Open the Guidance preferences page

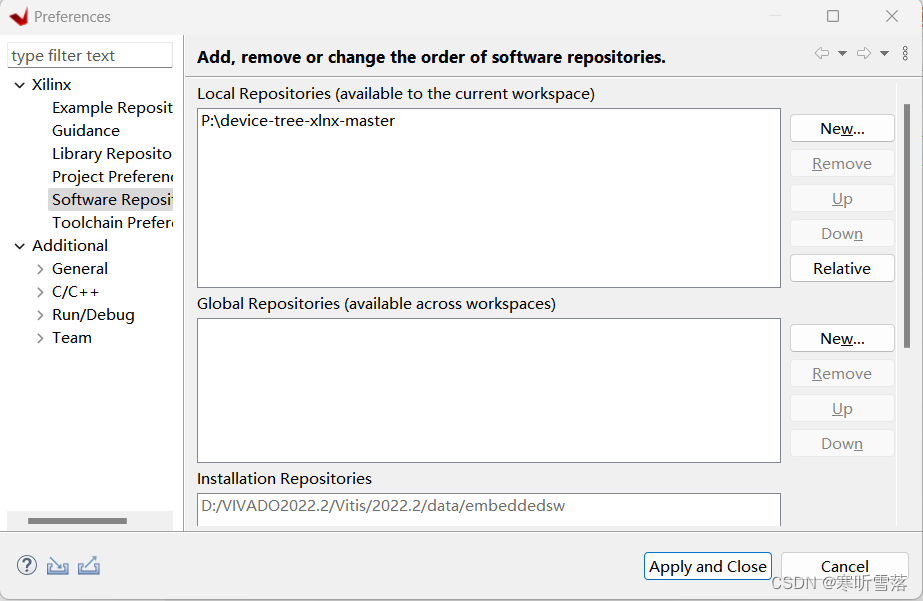[x=85, y=130]
